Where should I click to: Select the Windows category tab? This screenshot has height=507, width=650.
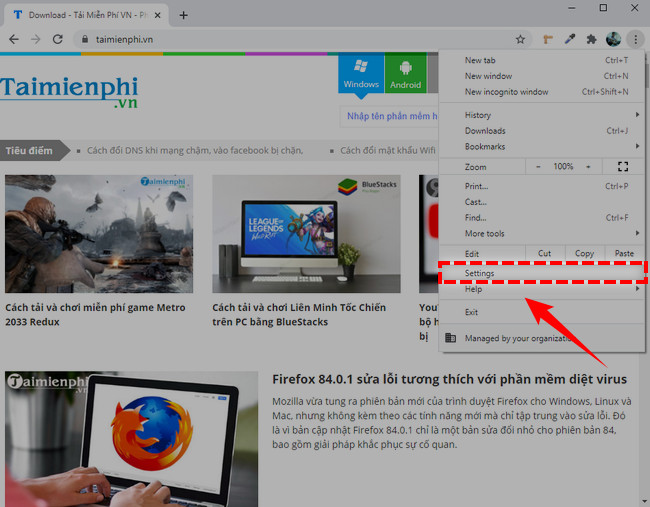click(361, 73)
